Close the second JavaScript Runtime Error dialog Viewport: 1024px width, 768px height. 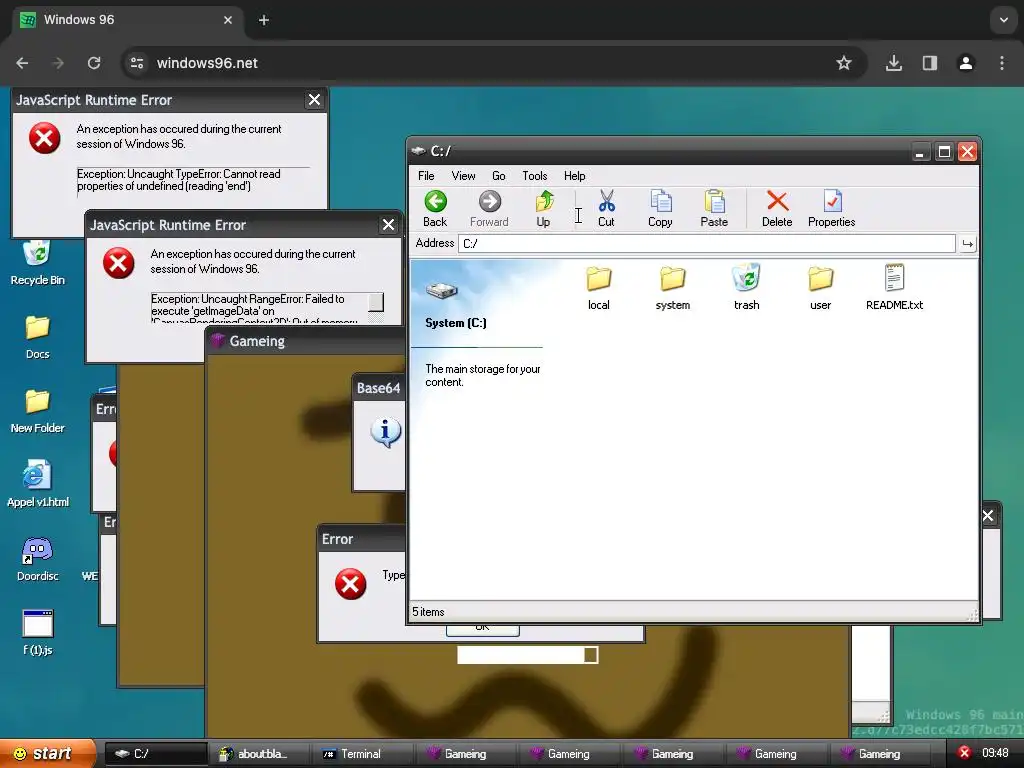tap(388, 225)
